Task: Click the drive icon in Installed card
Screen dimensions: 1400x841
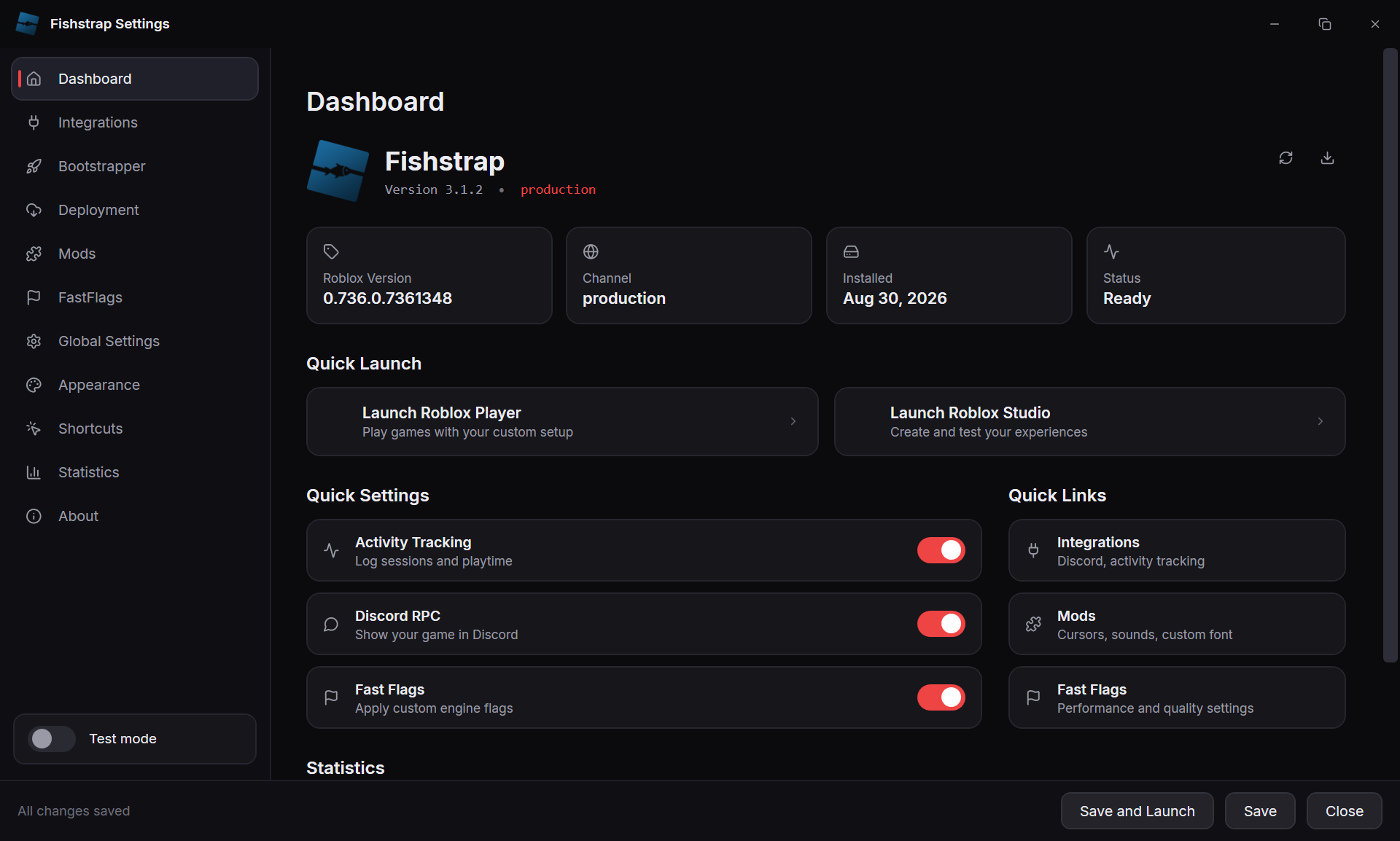Action: tap(851, 251)
